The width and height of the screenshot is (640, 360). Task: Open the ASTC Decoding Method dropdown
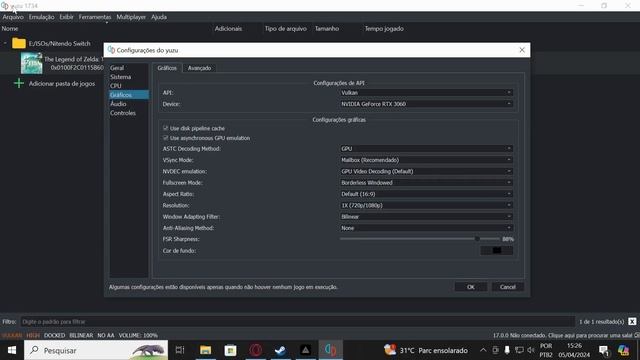point(426,149)
